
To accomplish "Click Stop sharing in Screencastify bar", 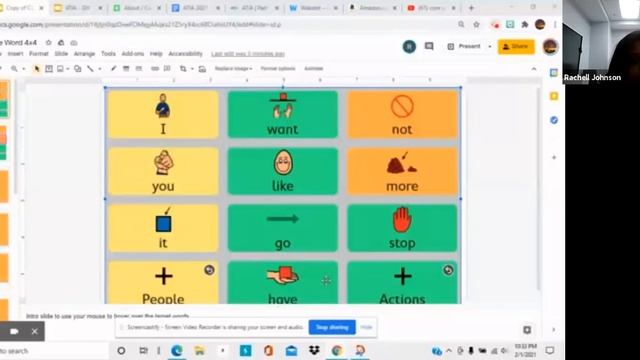I will click(332, 327).
